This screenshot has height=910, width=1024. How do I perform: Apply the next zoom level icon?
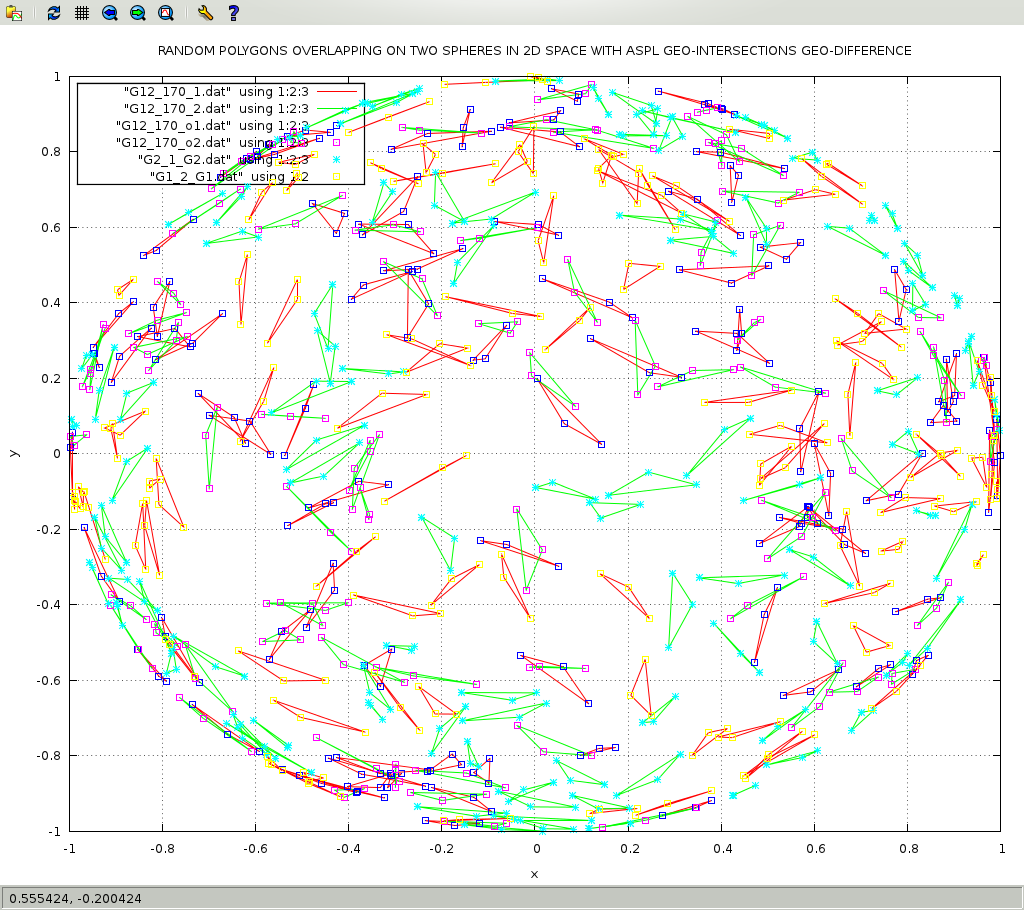[137, 13]
